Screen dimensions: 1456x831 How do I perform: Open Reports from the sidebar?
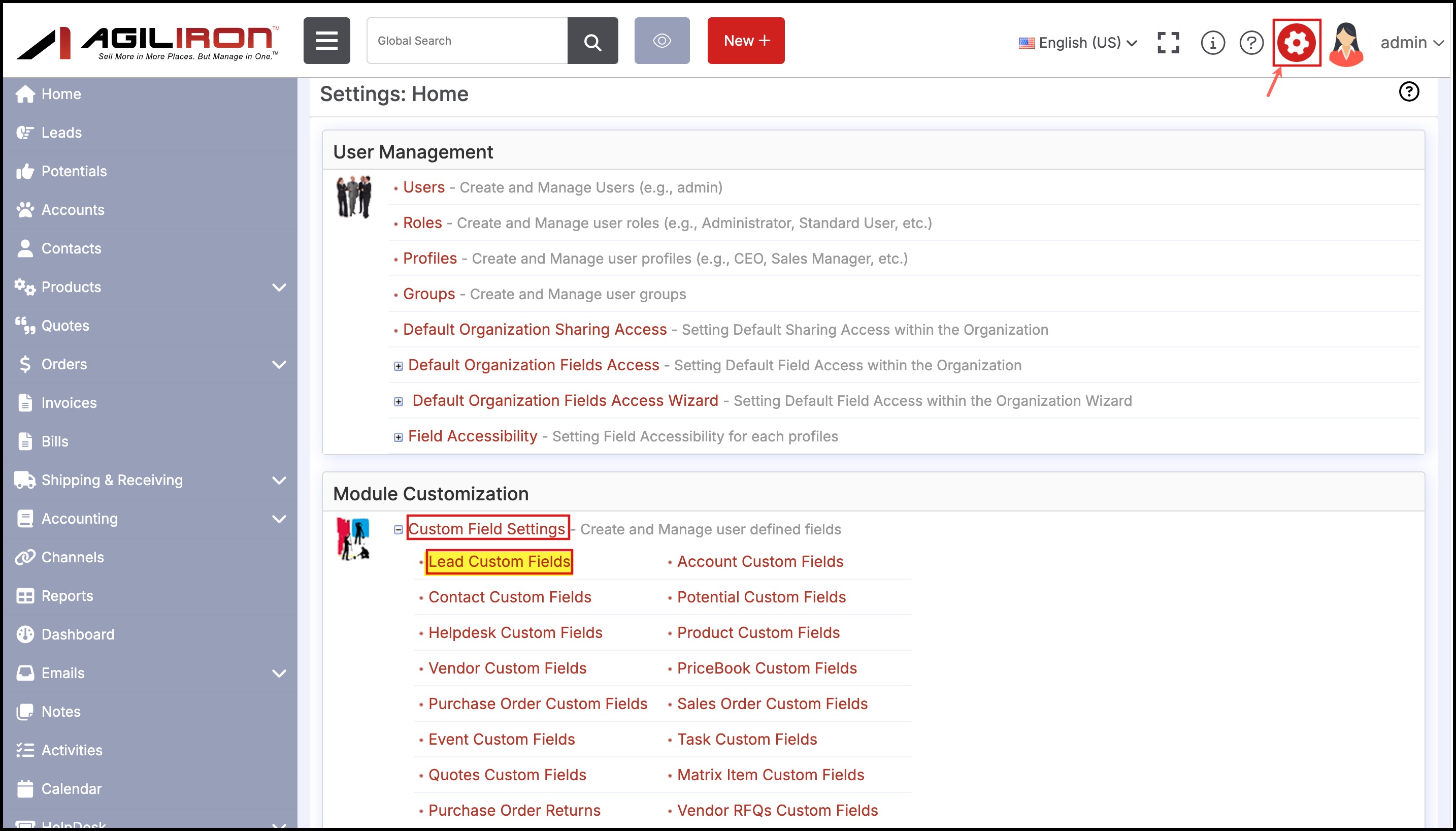(67, 596)
